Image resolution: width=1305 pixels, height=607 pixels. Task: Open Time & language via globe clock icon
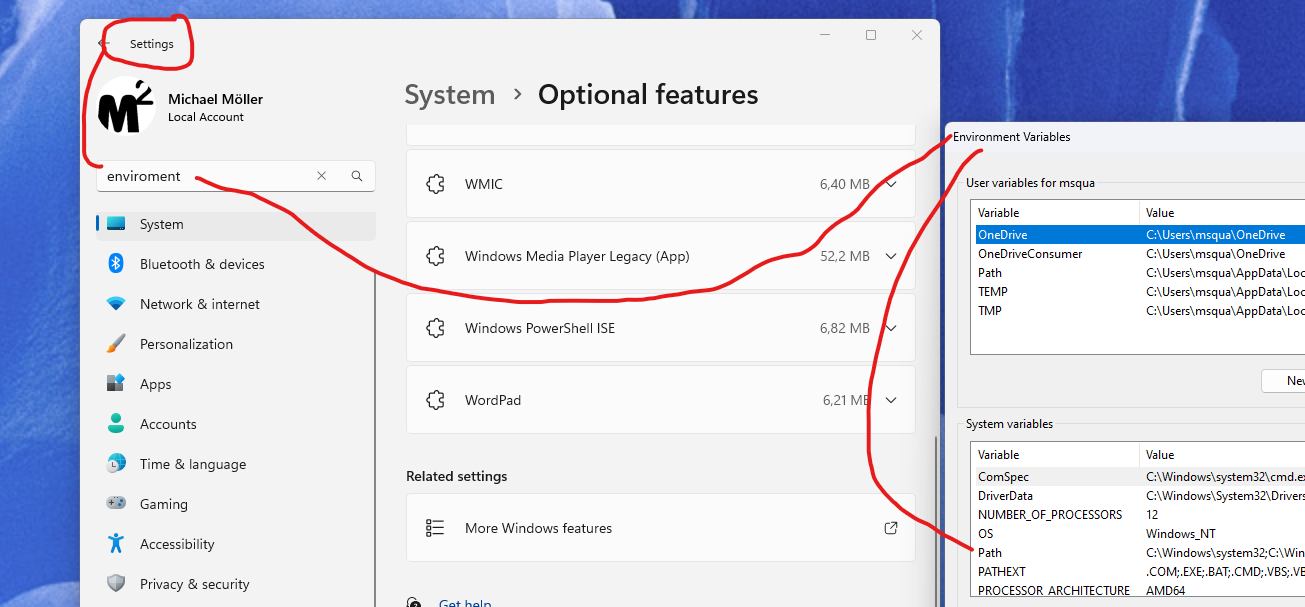tap(116, 464)
